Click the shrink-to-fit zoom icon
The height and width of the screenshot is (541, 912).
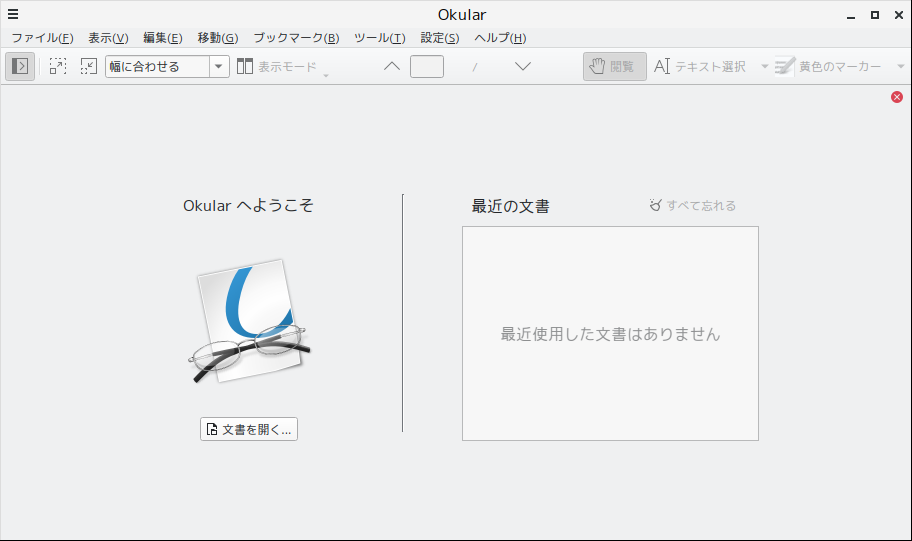pyautogui.click(x=88, y=66)
